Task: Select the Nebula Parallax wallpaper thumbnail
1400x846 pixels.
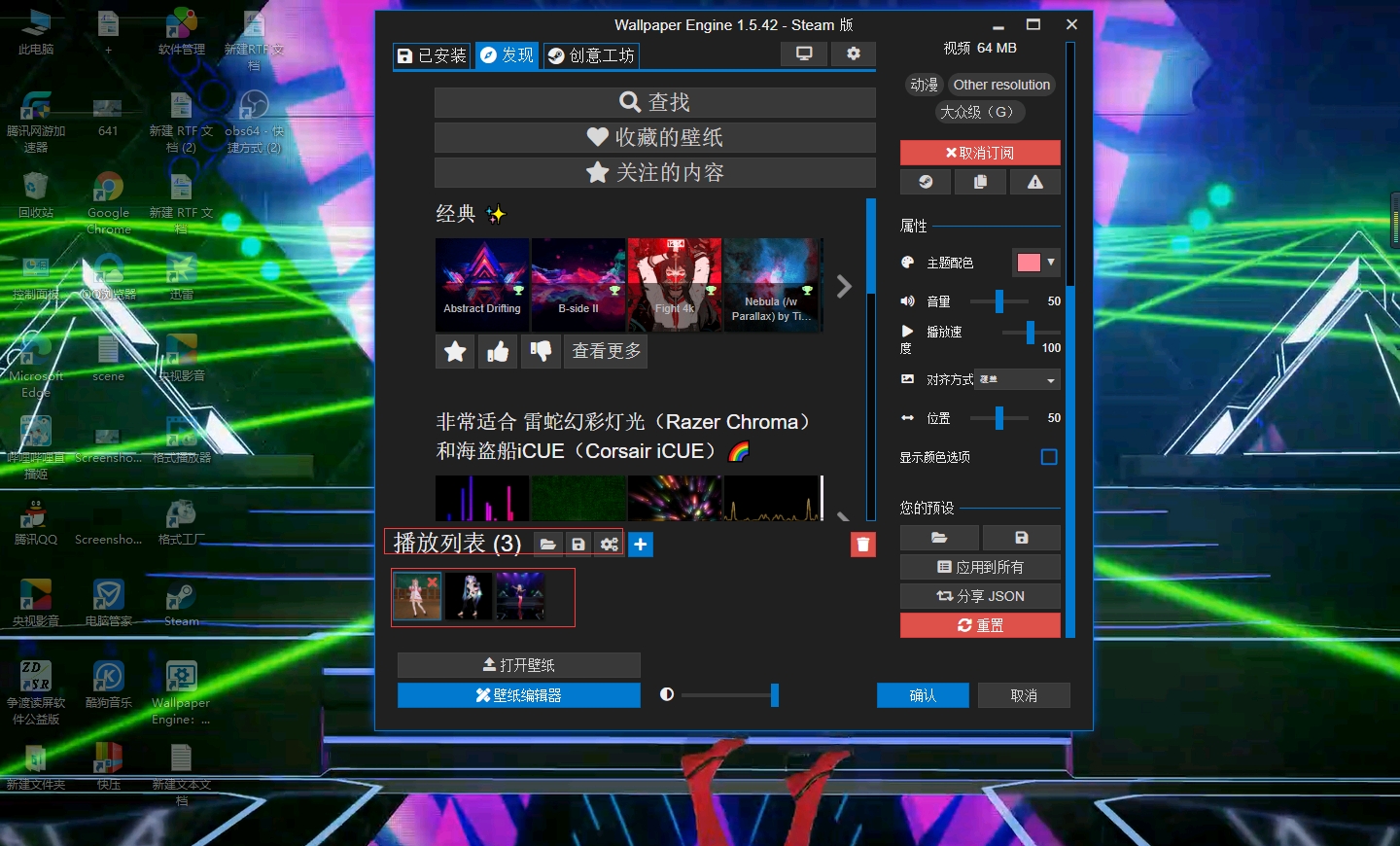Action: tap(773, 285)
